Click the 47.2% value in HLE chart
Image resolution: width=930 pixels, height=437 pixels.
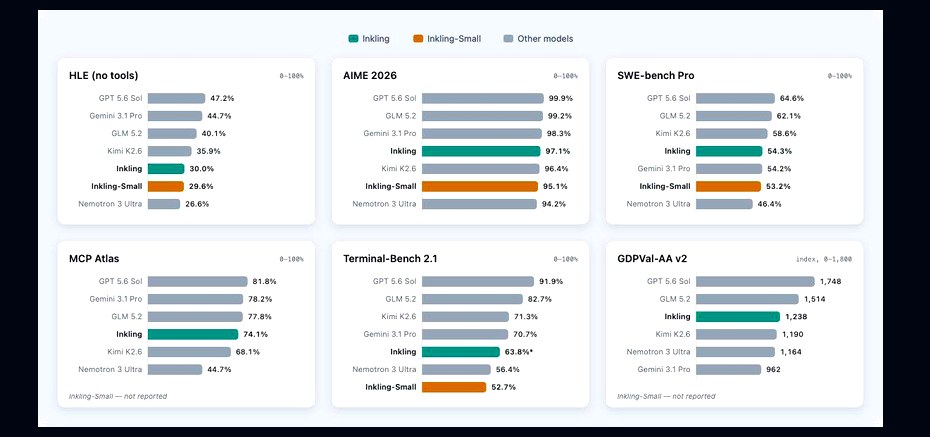221,98
